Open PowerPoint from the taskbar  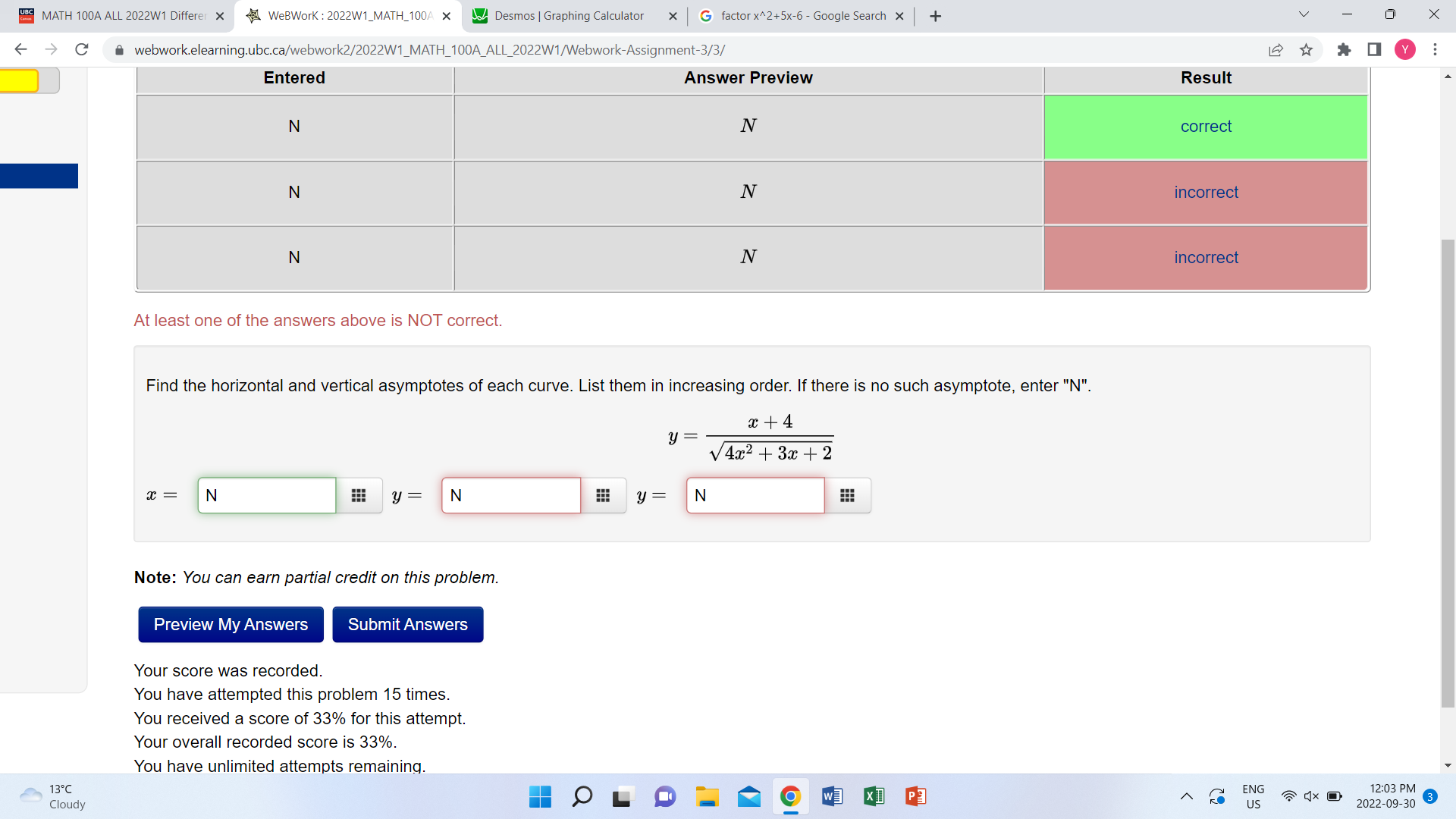point(915,796)
